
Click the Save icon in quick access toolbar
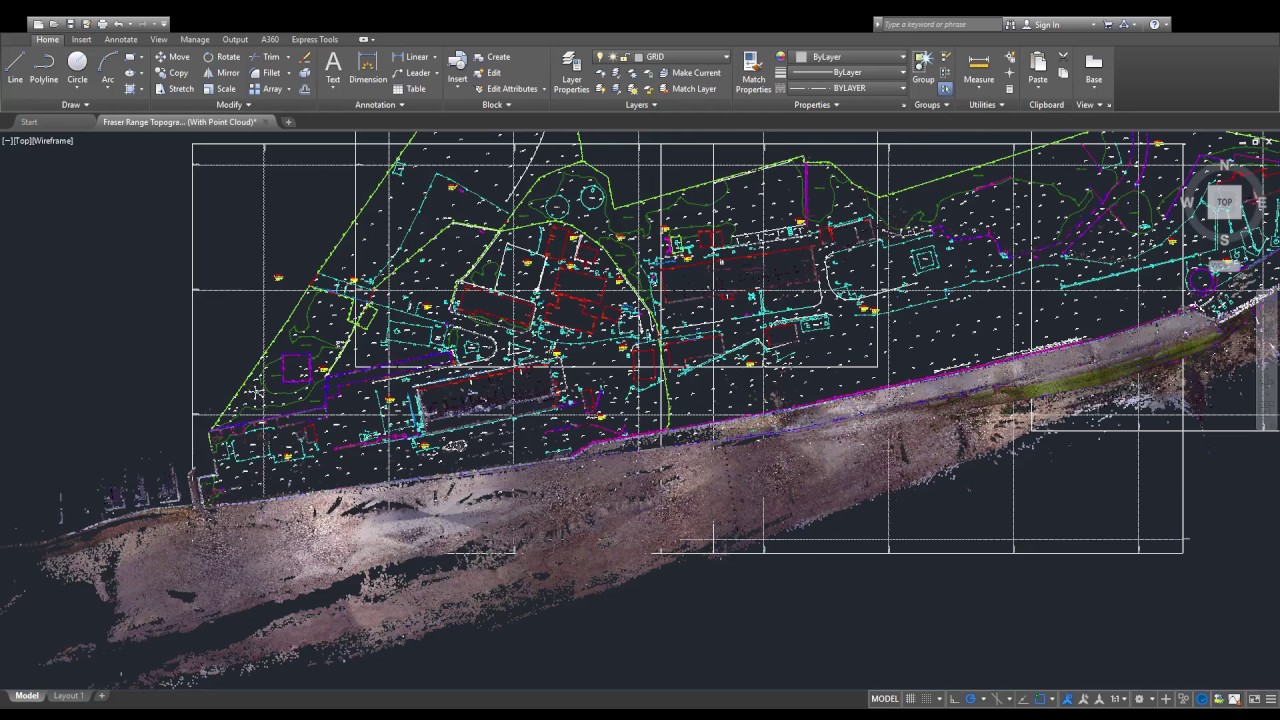[x=70, y=24]
